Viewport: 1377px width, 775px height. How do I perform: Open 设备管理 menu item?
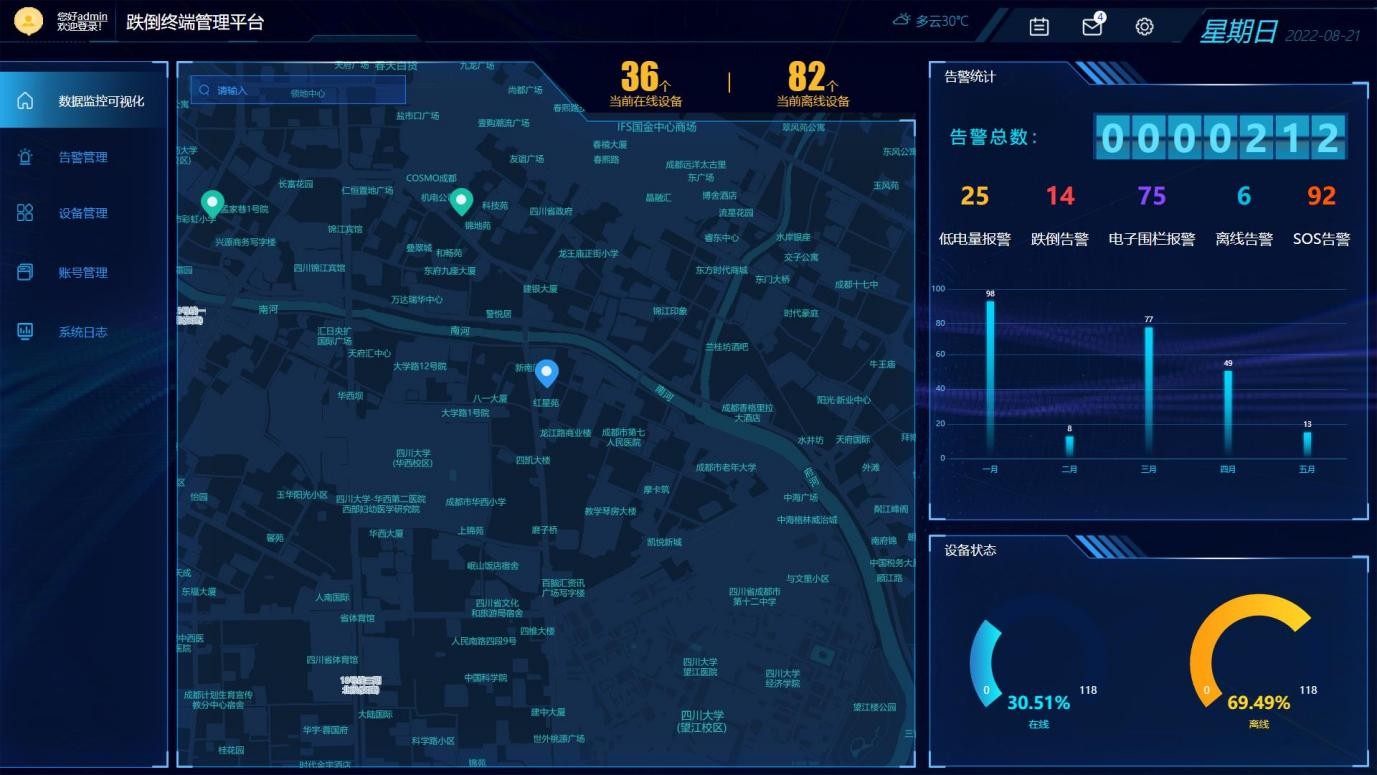tap(83, 213)
